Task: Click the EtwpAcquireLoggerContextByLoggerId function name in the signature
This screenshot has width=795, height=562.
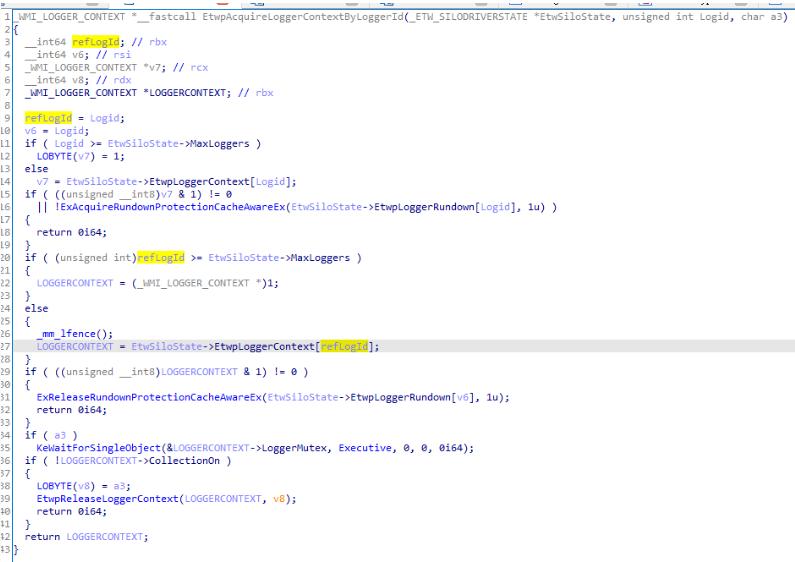Action: 303,16
